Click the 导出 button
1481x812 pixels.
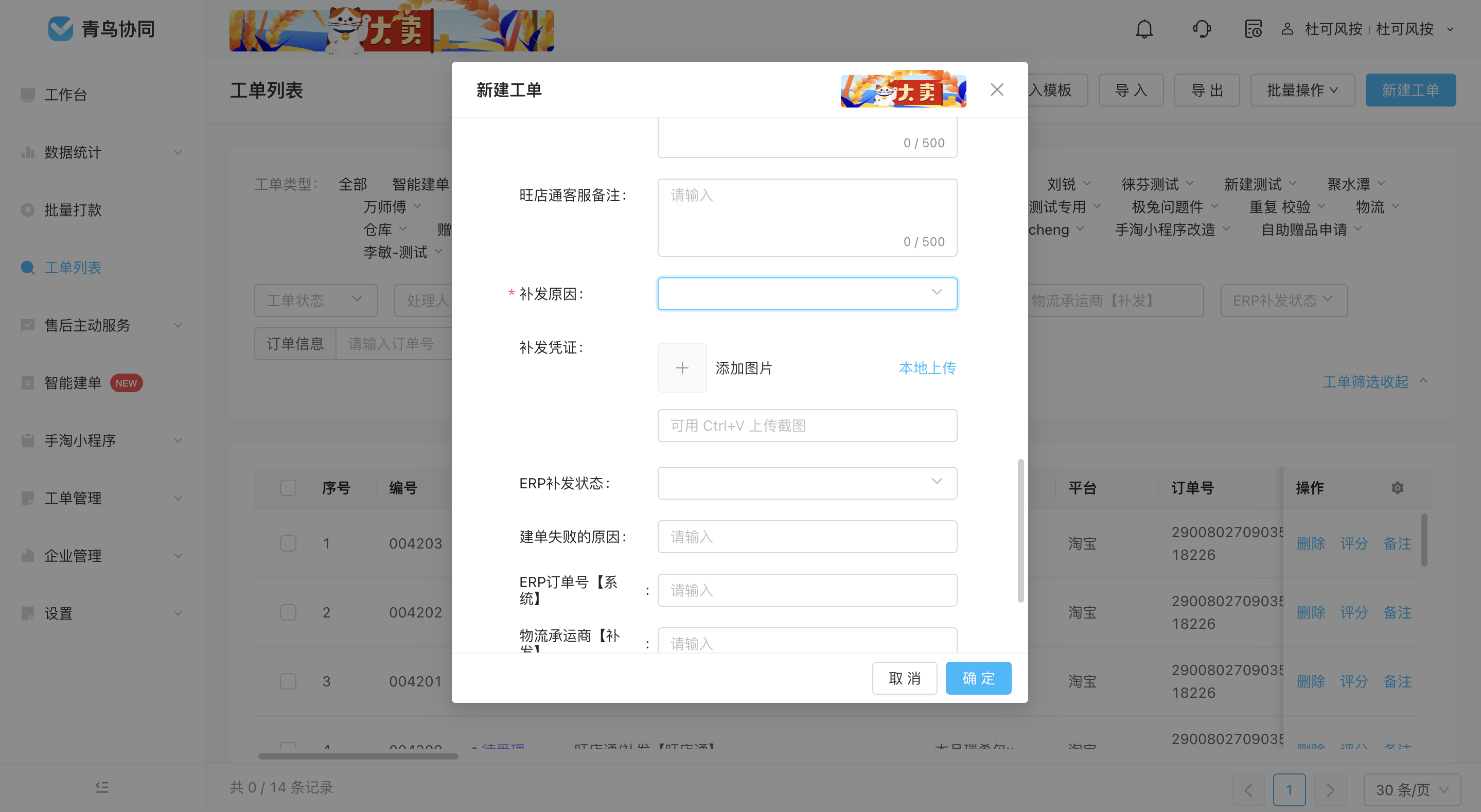coord(1207,90)
